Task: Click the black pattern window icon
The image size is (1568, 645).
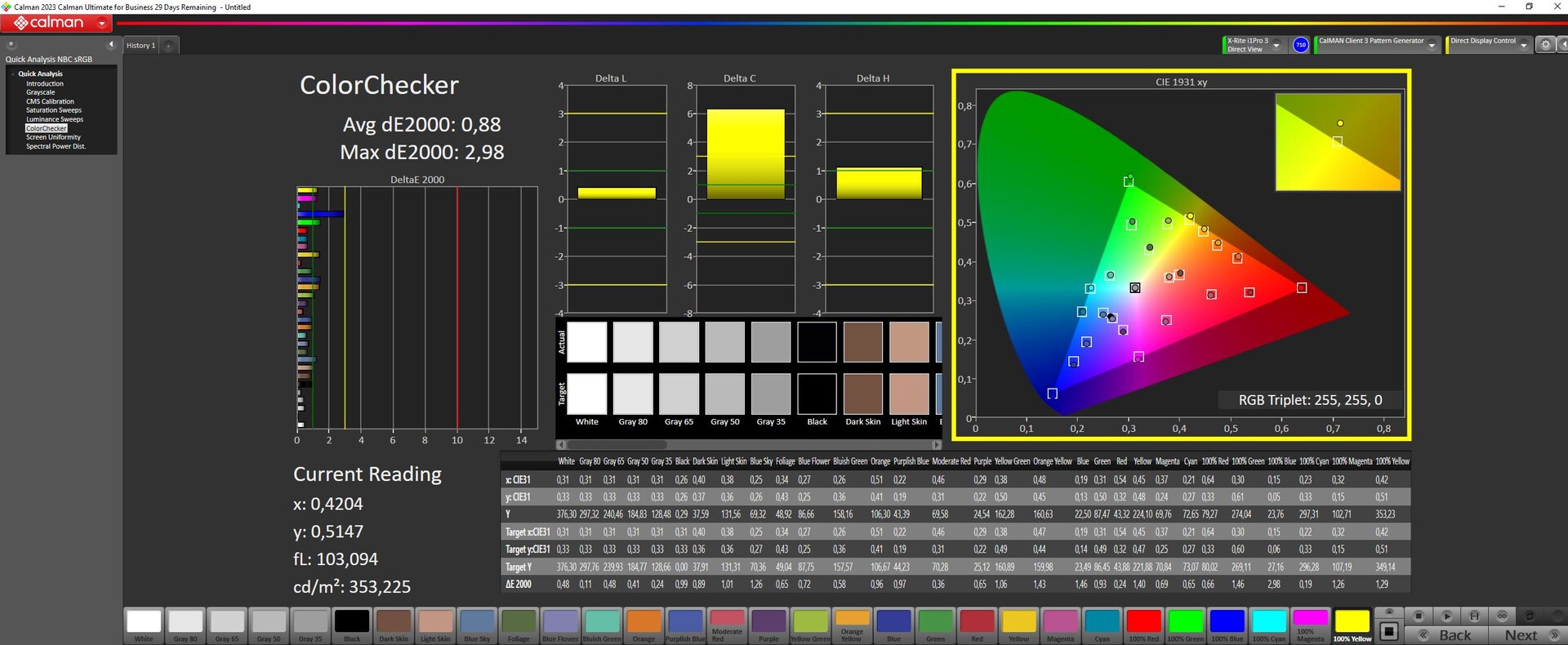Action: [1389, 631]
